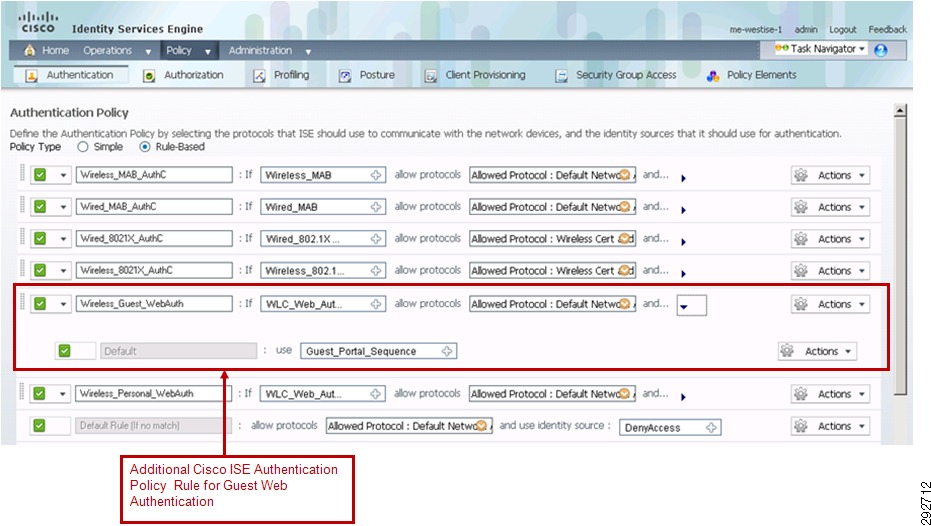Click gear icon in Guest_Portal_Sequence Default row
This screenshot has height=526, width=931.
click(x=787, y=351)
